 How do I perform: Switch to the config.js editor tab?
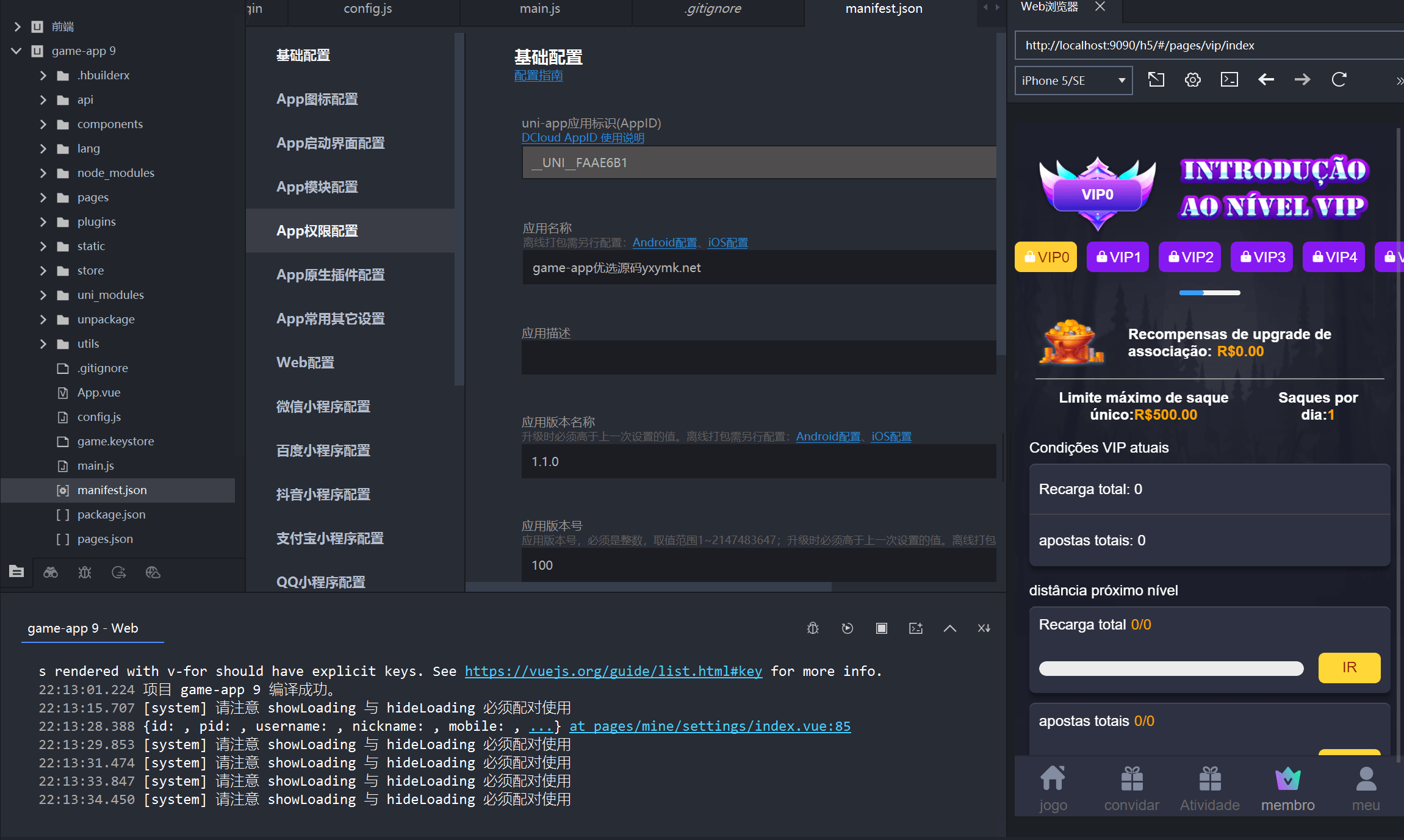click(368, 9)
